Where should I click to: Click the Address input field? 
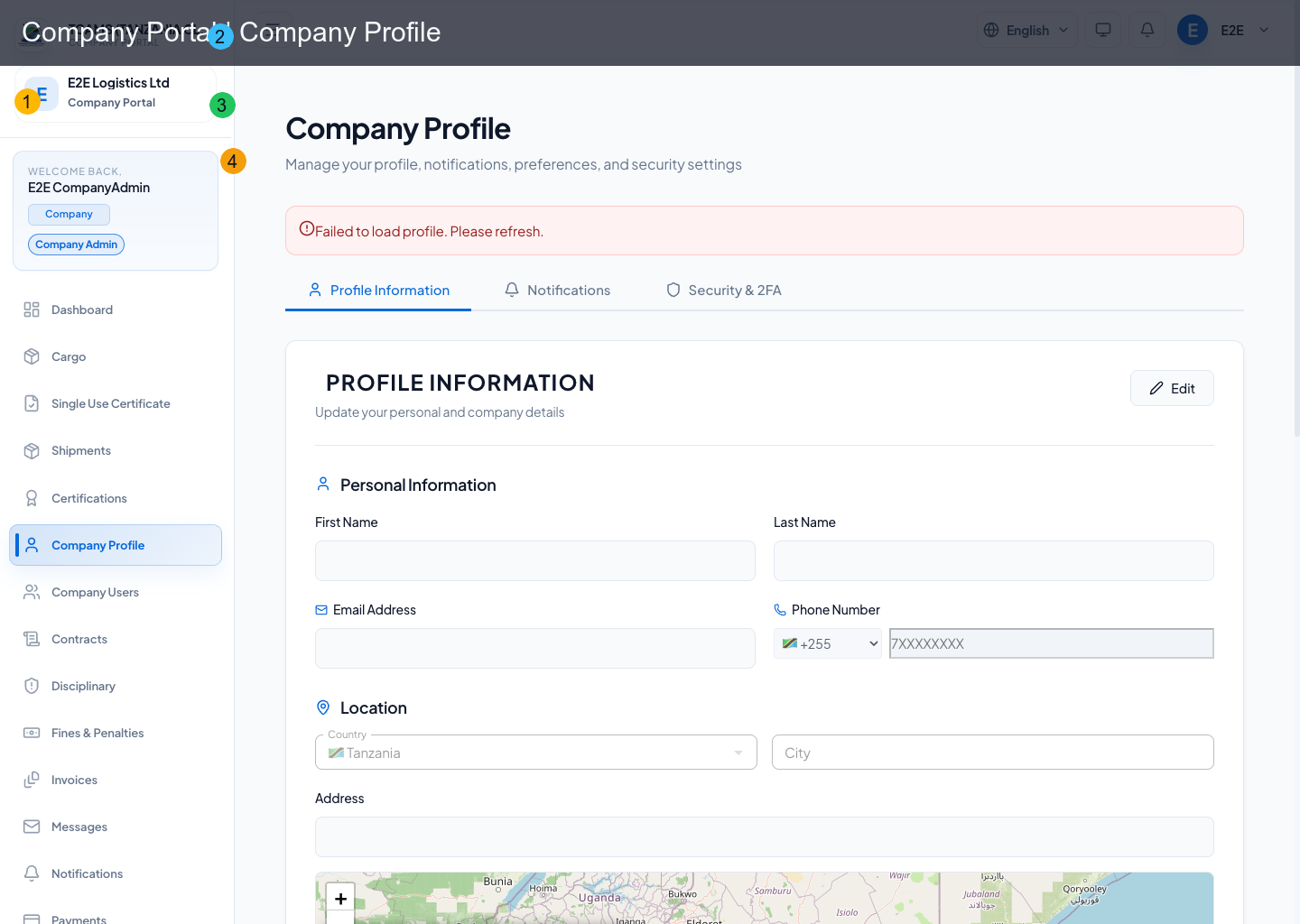pyautogui.click(x=765, y=836)
